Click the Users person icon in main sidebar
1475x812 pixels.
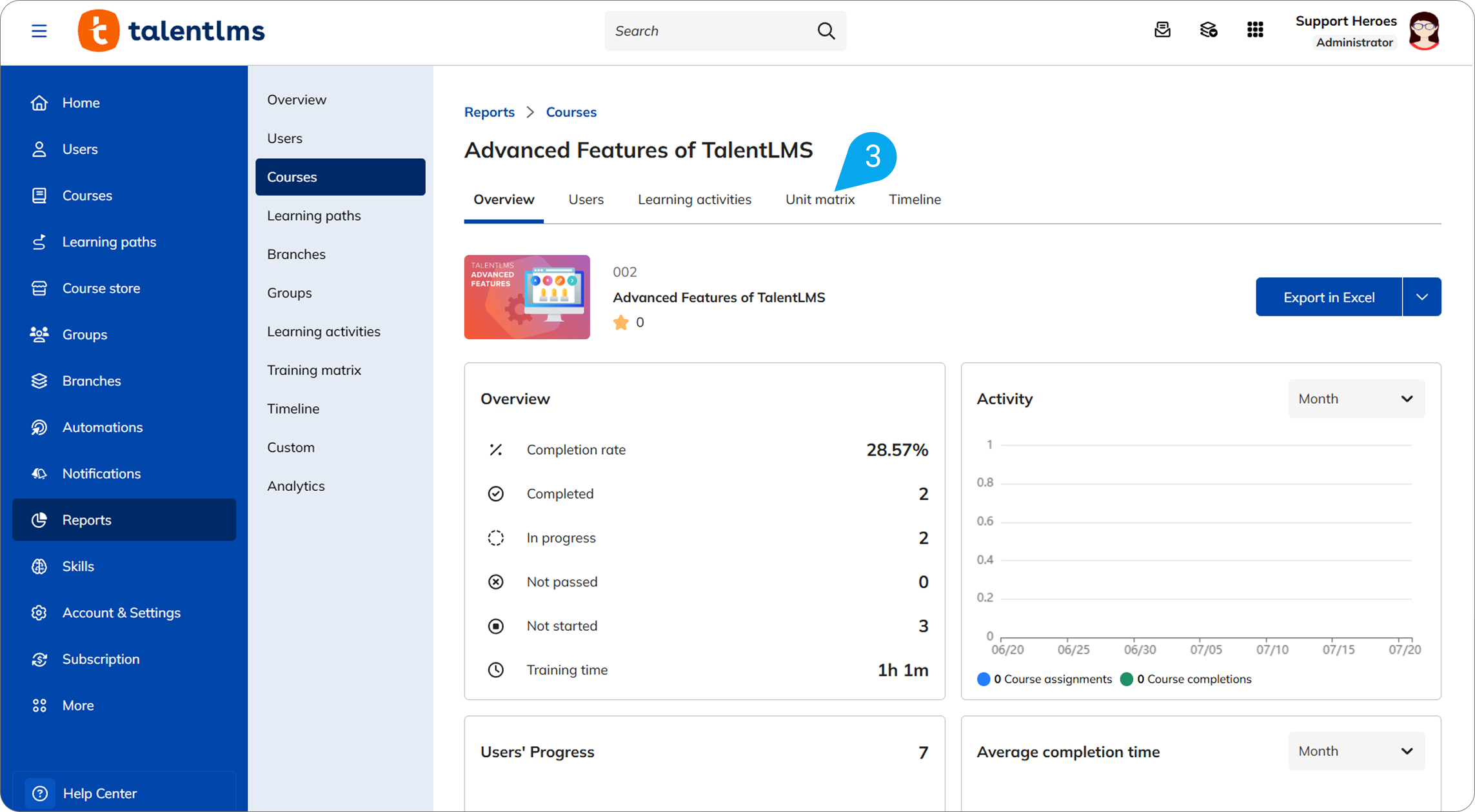point(39,149)
